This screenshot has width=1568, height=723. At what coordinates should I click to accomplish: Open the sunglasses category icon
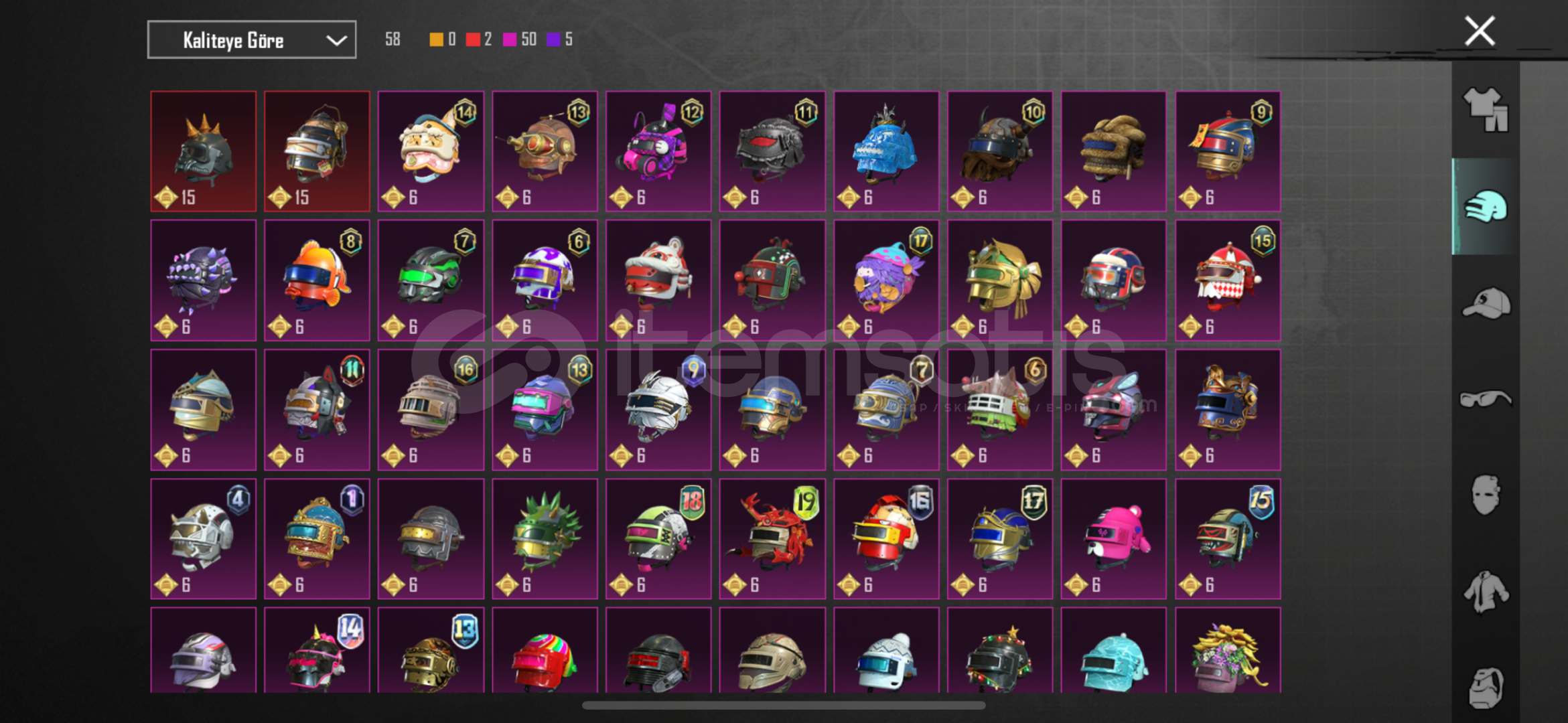coord(1486,399)
